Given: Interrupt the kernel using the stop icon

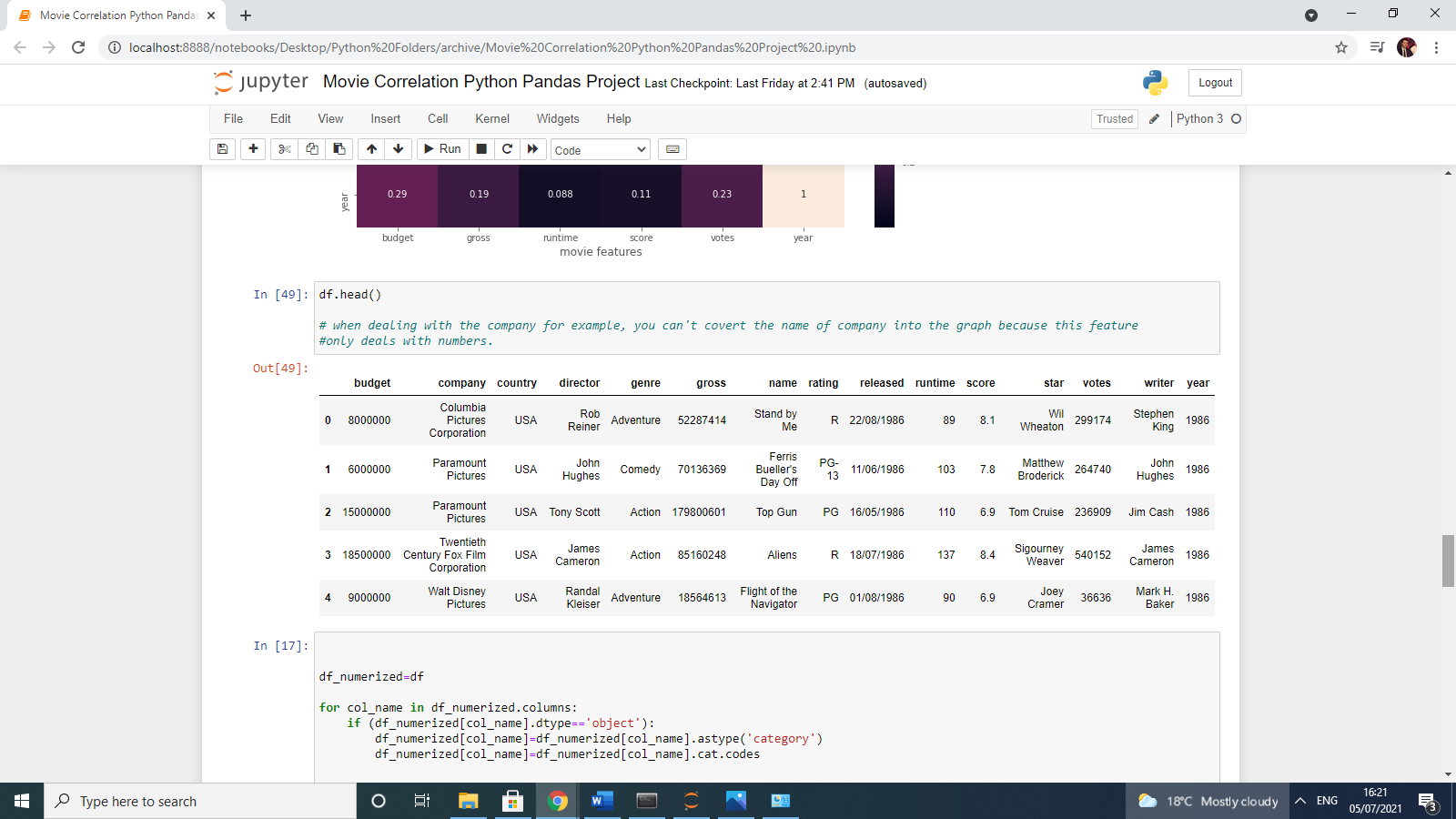Looking at the screenshot, I should 480,148.
